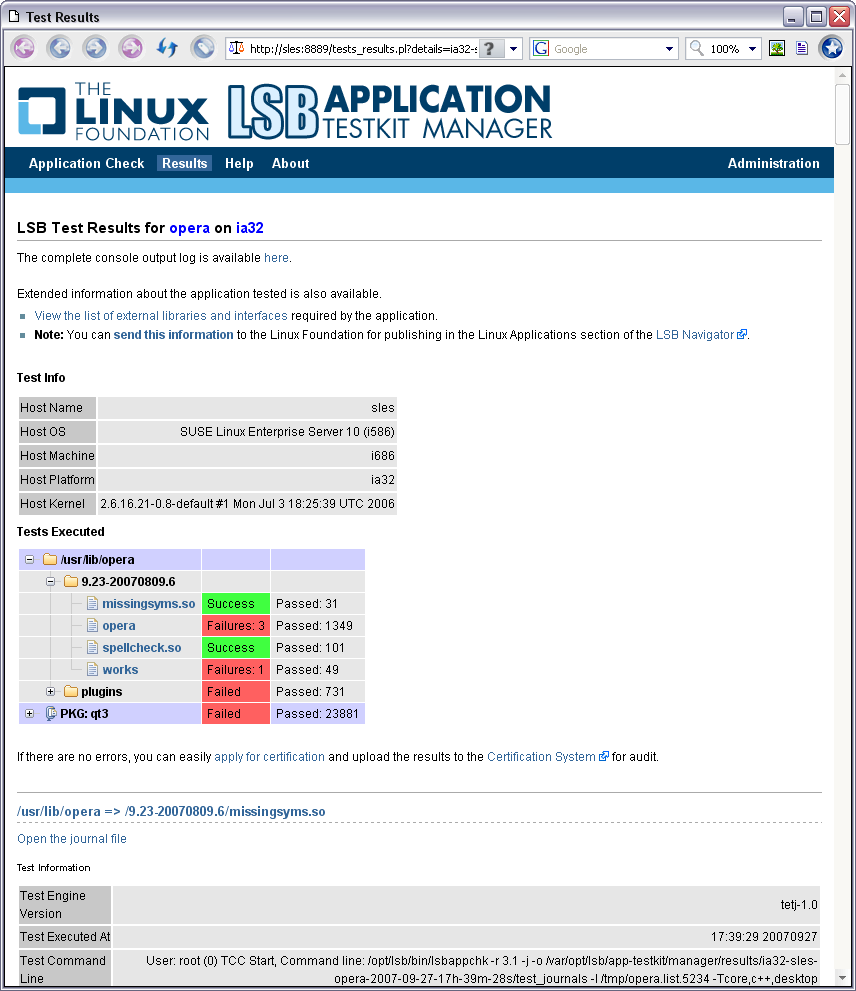Toggle images display icon in toolbar
The width and height of the screenshot is (856, 991).
coord(777,48)
